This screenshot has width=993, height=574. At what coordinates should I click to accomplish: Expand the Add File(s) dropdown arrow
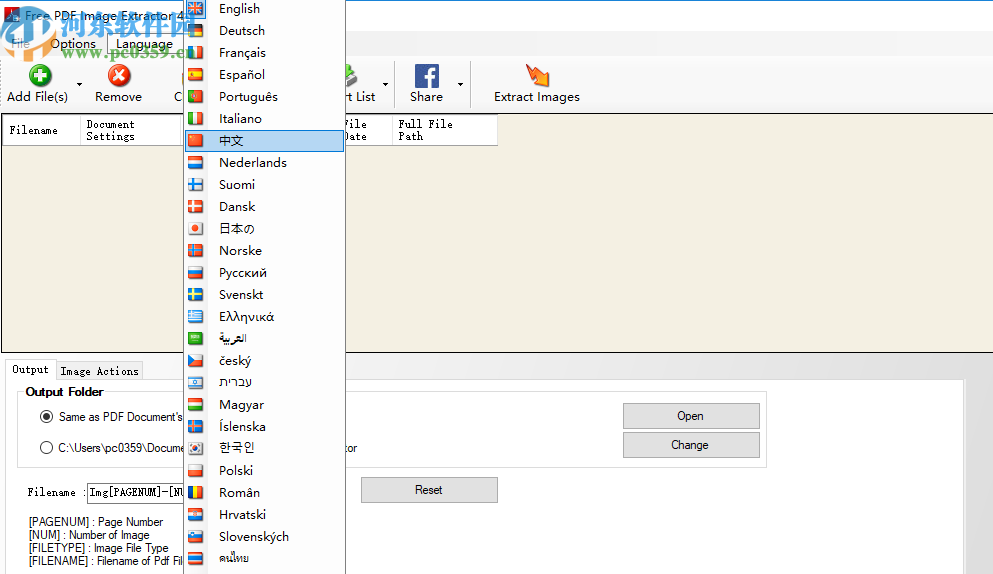[x=79, y=84]
